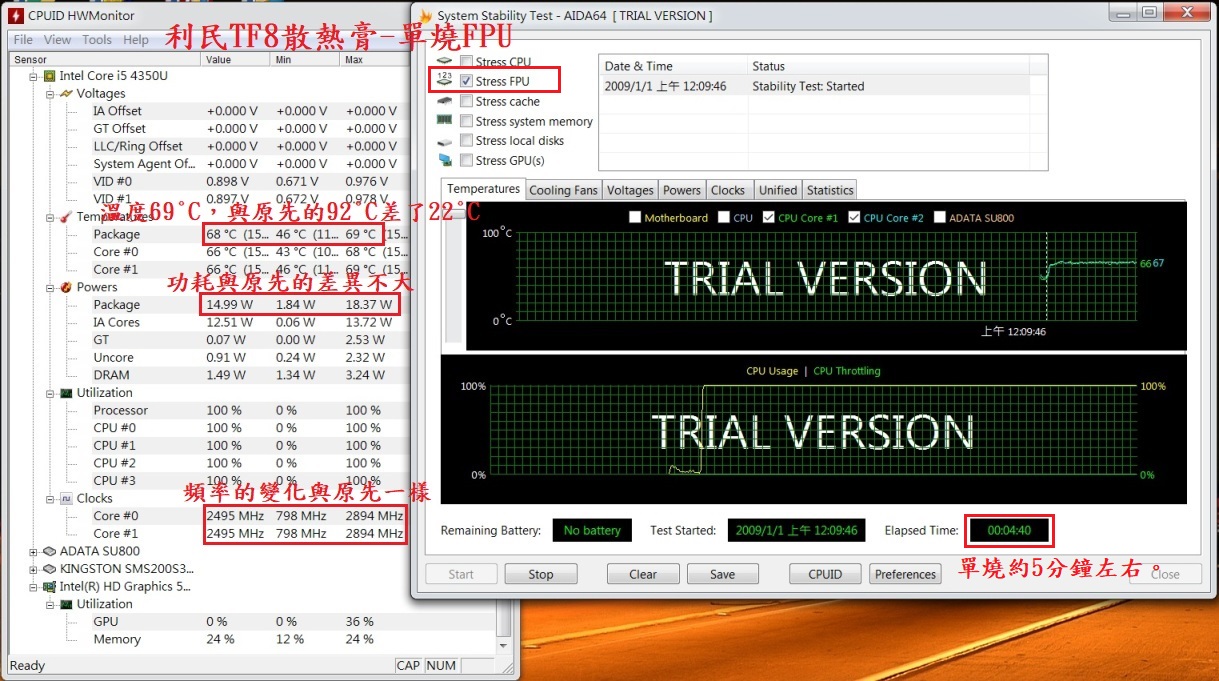The image size is (1219, 681).
Task: Open the View menu in HWMonitor
Action: coord(57,40)
